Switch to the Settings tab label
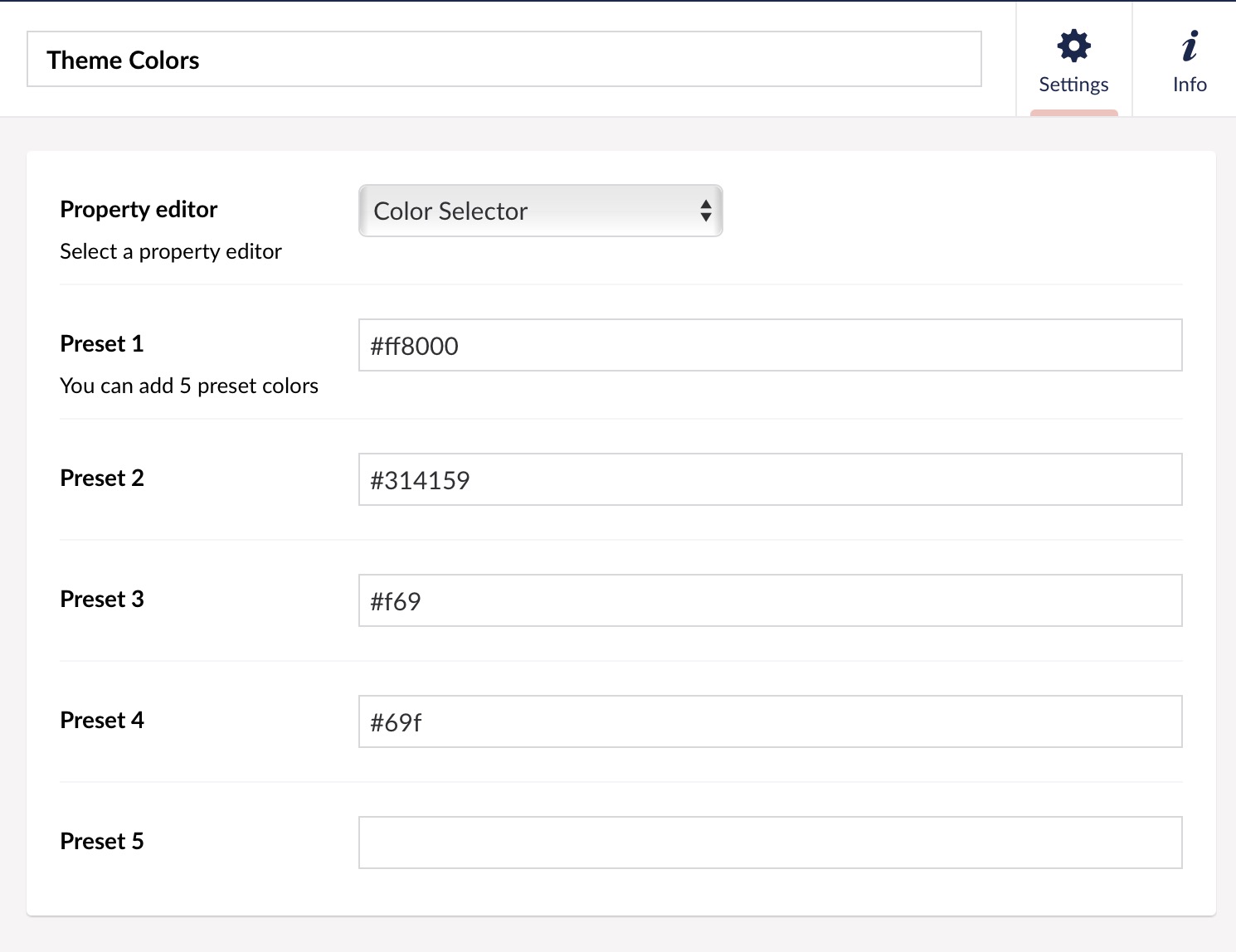Viewport: 1236px width, 952px height. pyautogui.click(x=1073, y=85)
